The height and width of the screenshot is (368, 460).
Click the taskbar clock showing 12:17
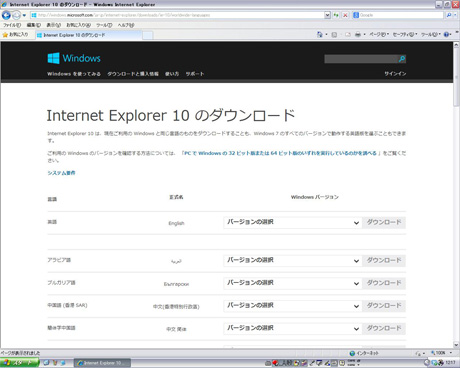[450, 362]
